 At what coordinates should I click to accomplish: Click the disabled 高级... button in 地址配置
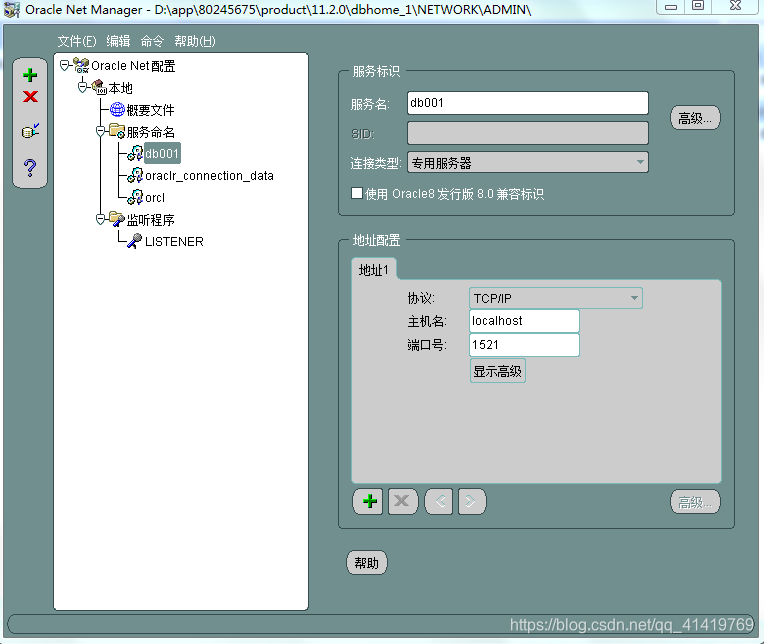pyautogui.click(x=695, y=502)
